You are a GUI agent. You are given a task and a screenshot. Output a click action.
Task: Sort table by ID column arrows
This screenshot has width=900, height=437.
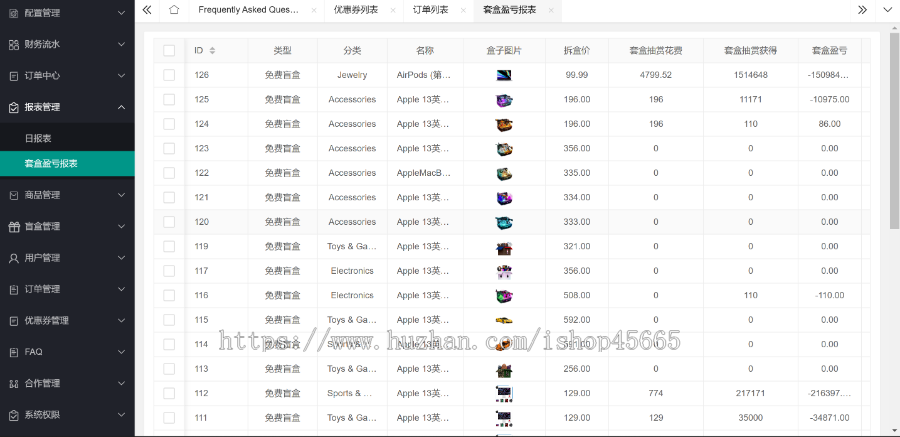pos(212,51)
